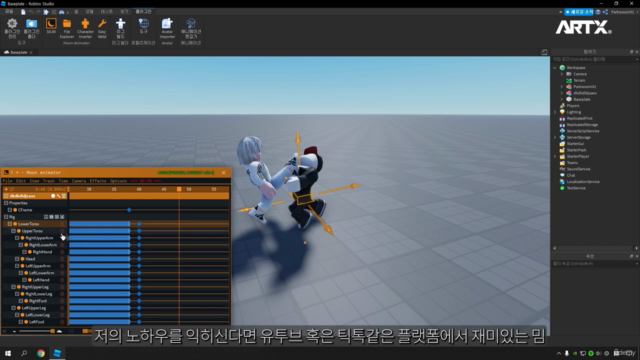This screenshot has width=640, height=360.
Task: Open the plugins folder icon
Action: coord(31,24)
